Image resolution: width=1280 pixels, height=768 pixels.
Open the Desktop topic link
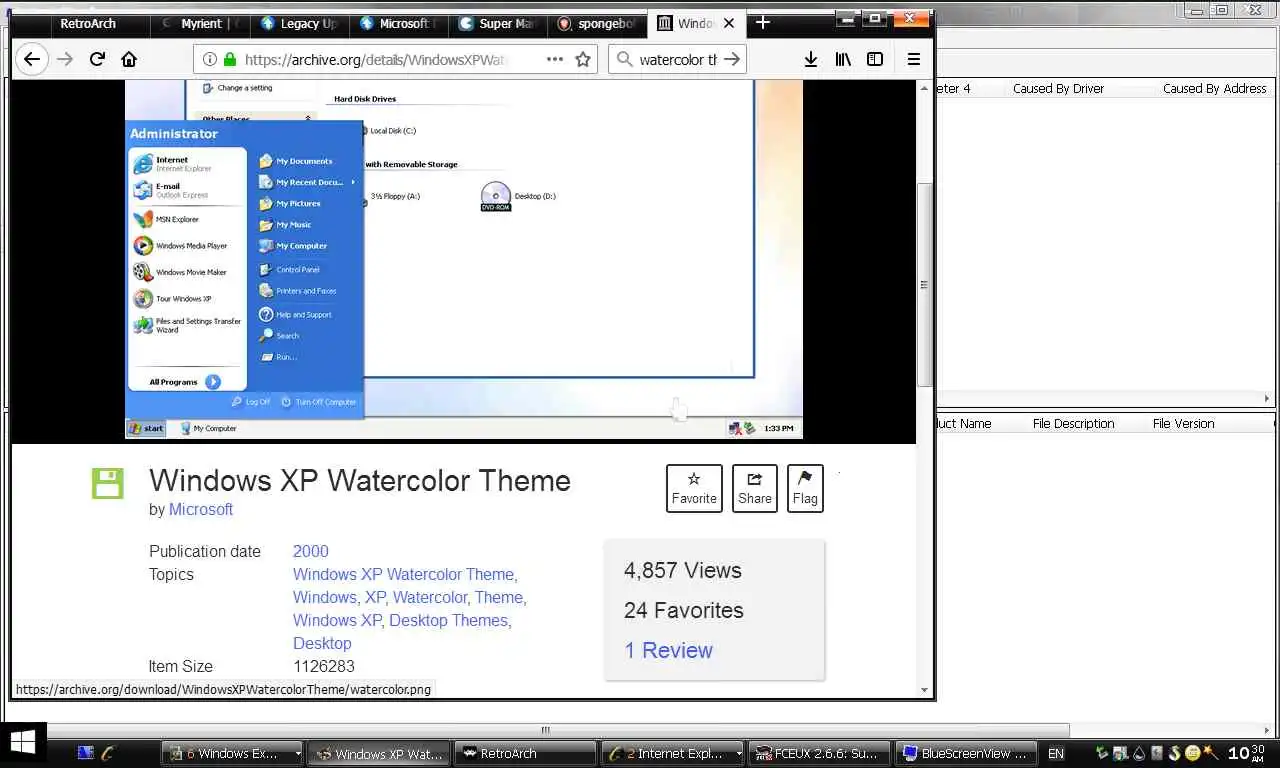[322, 643]
